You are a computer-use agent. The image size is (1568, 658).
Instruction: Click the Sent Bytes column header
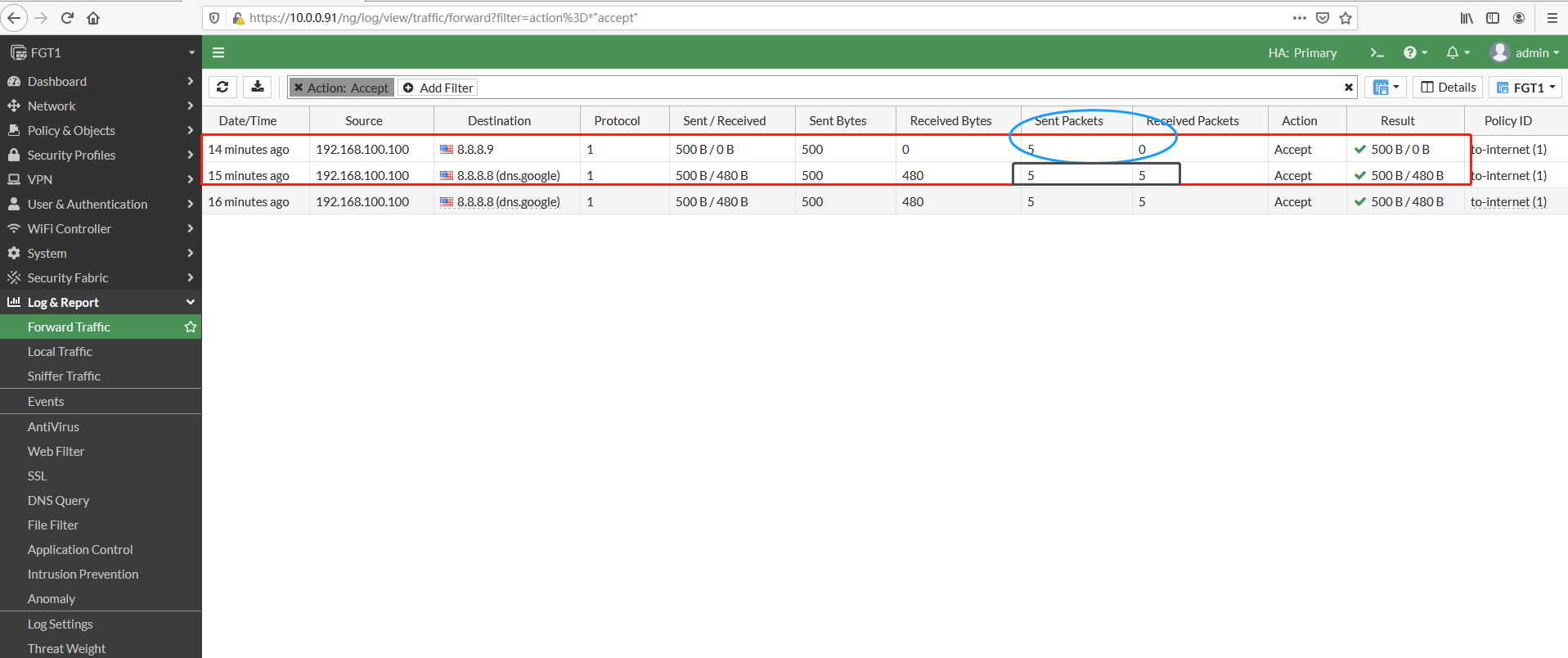(x=838, y=120)
